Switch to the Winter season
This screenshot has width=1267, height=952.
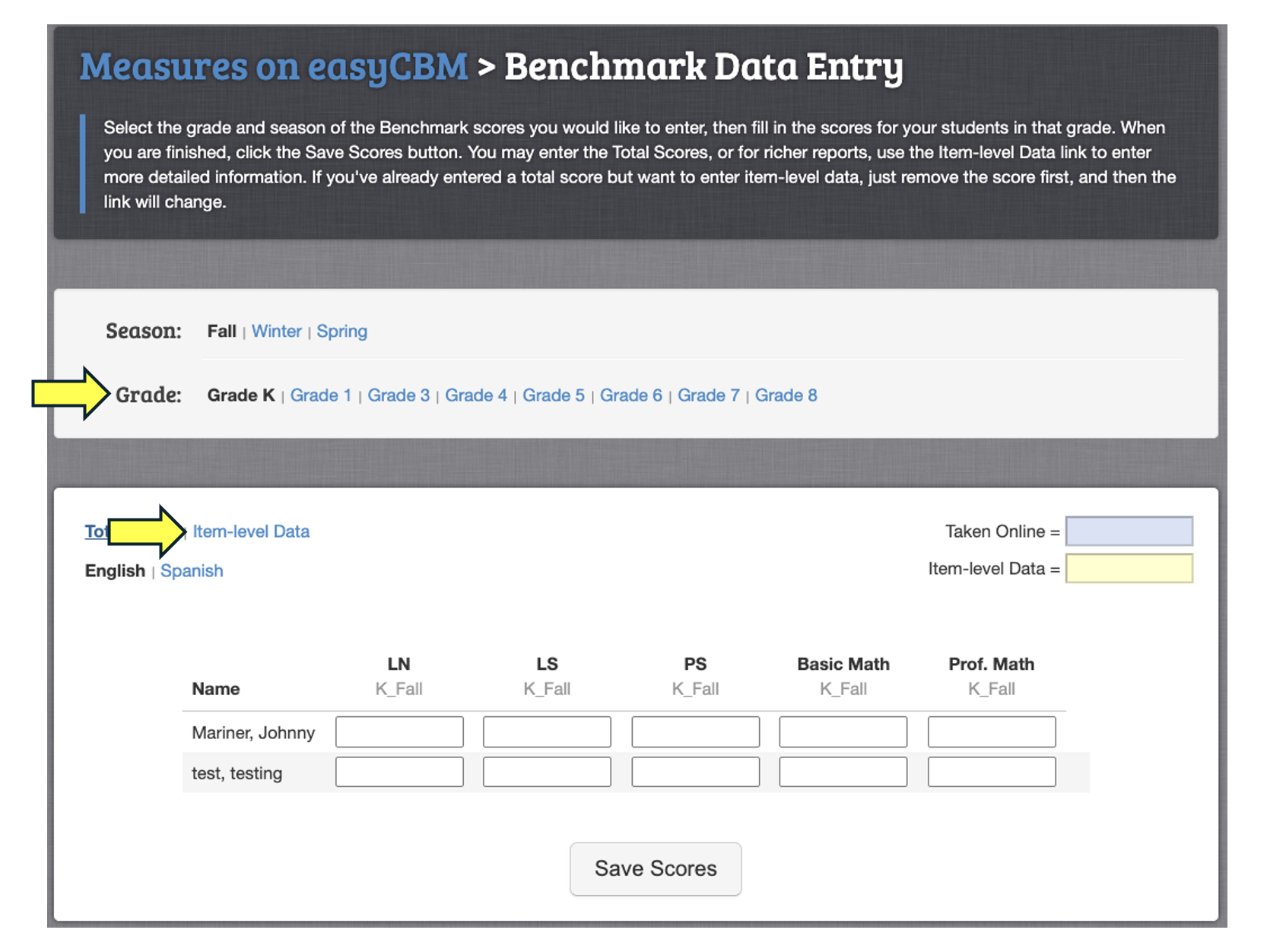click(277, 332)
